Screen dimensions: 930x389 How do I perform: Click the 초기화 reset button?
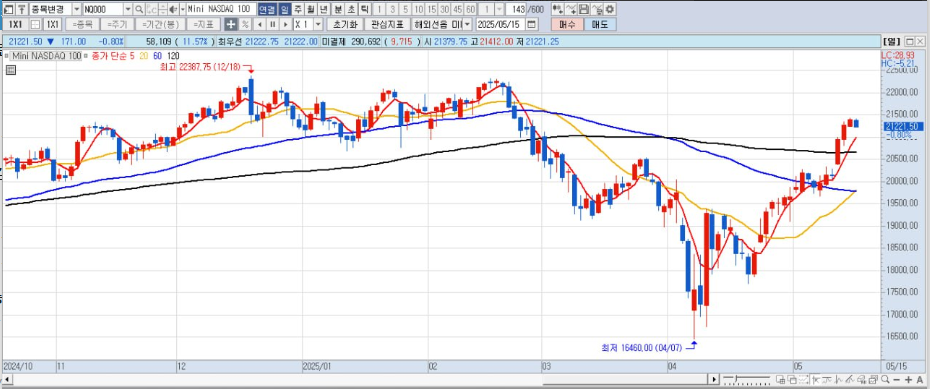(x=345, y=24)
